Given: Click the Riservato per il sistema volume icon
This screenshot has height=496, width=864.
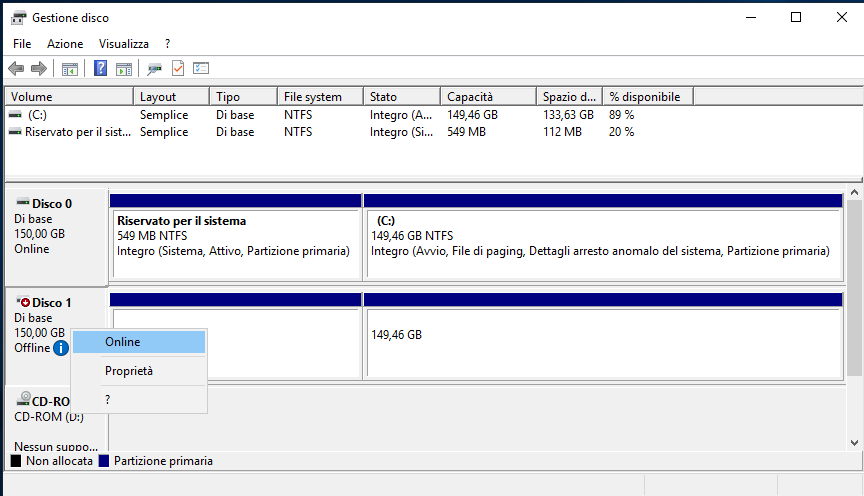Looking at the screenshot, I should coord(15,132).
